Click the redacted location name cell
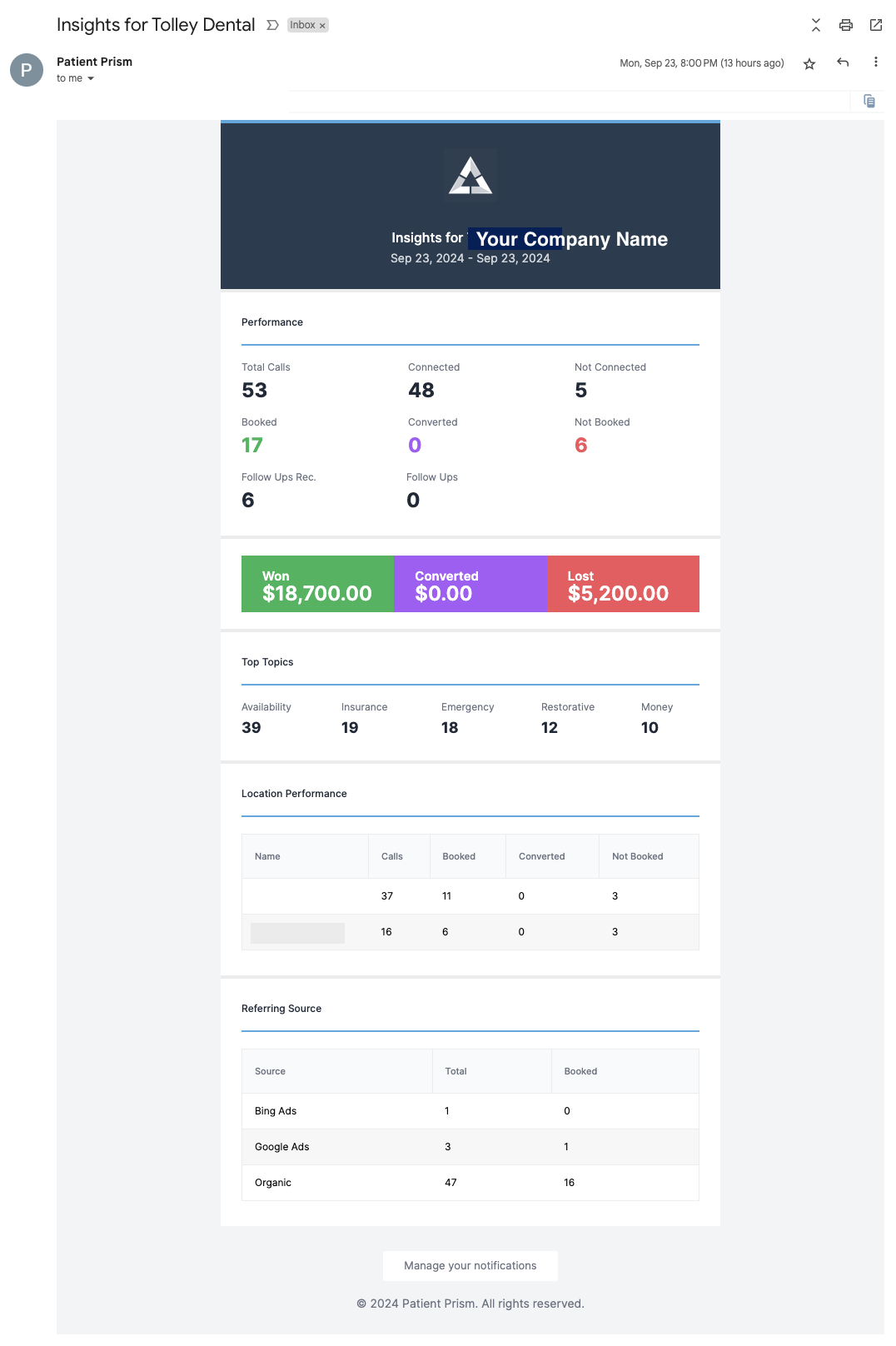The height and width of the screenshot is (1346, 896). [297, 933]
